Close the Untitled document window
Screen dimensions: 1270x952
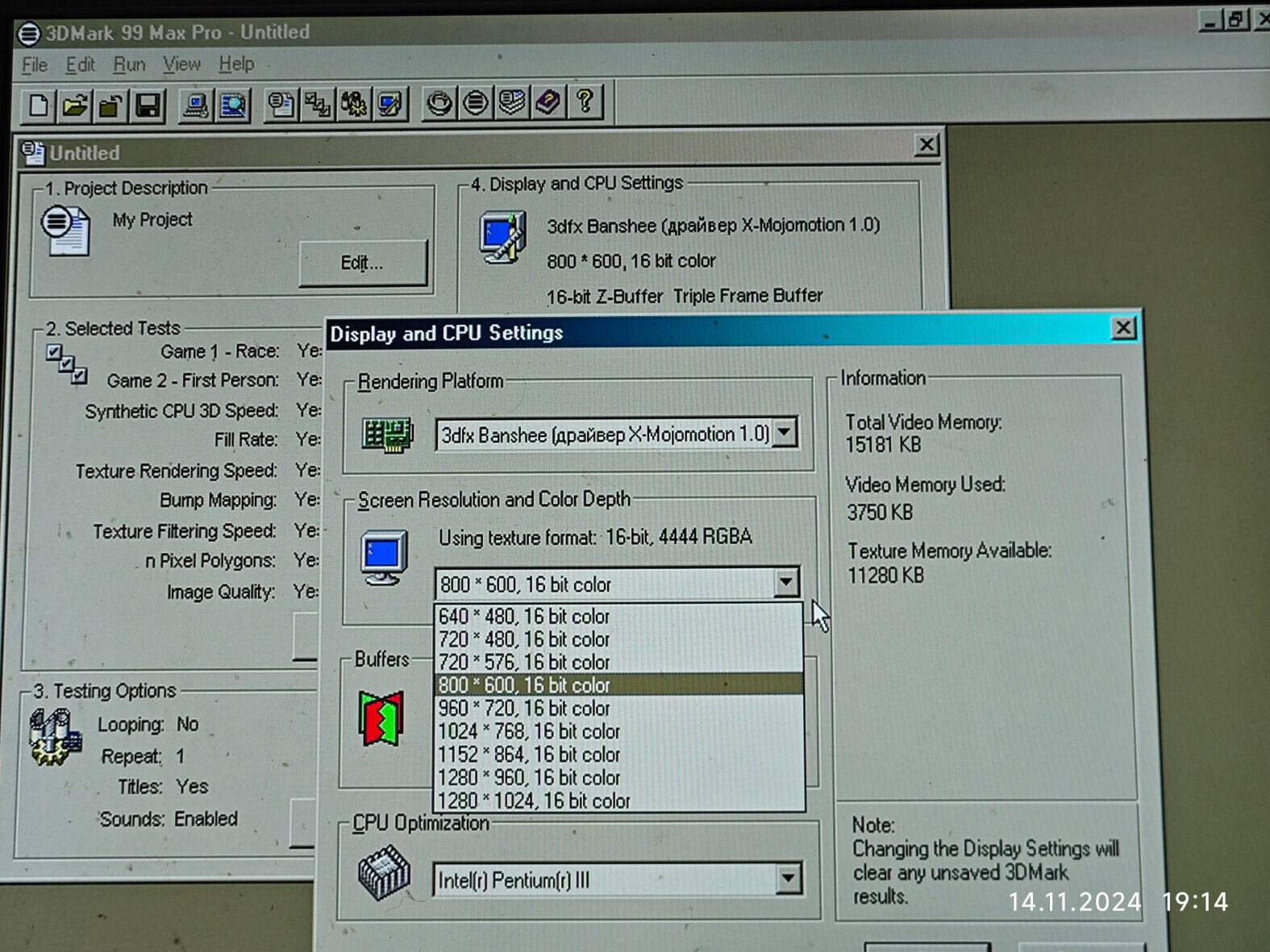coord(926,145)
